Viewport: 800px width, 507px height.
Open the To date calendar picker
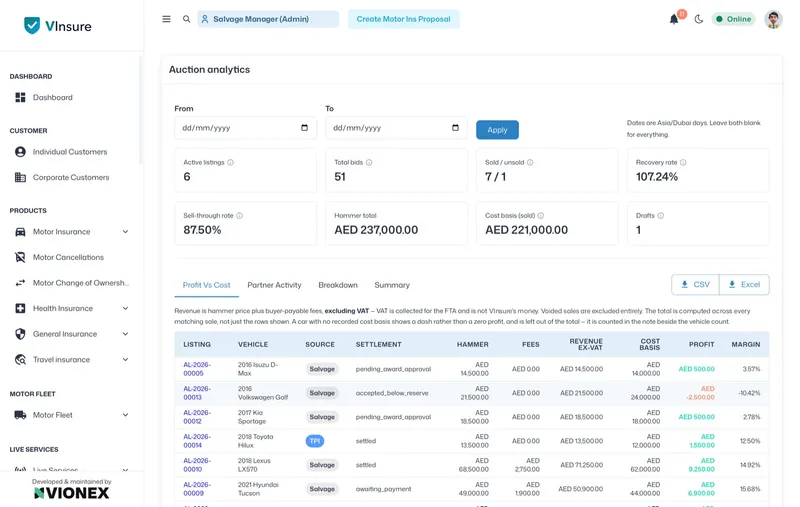point(456,128)
